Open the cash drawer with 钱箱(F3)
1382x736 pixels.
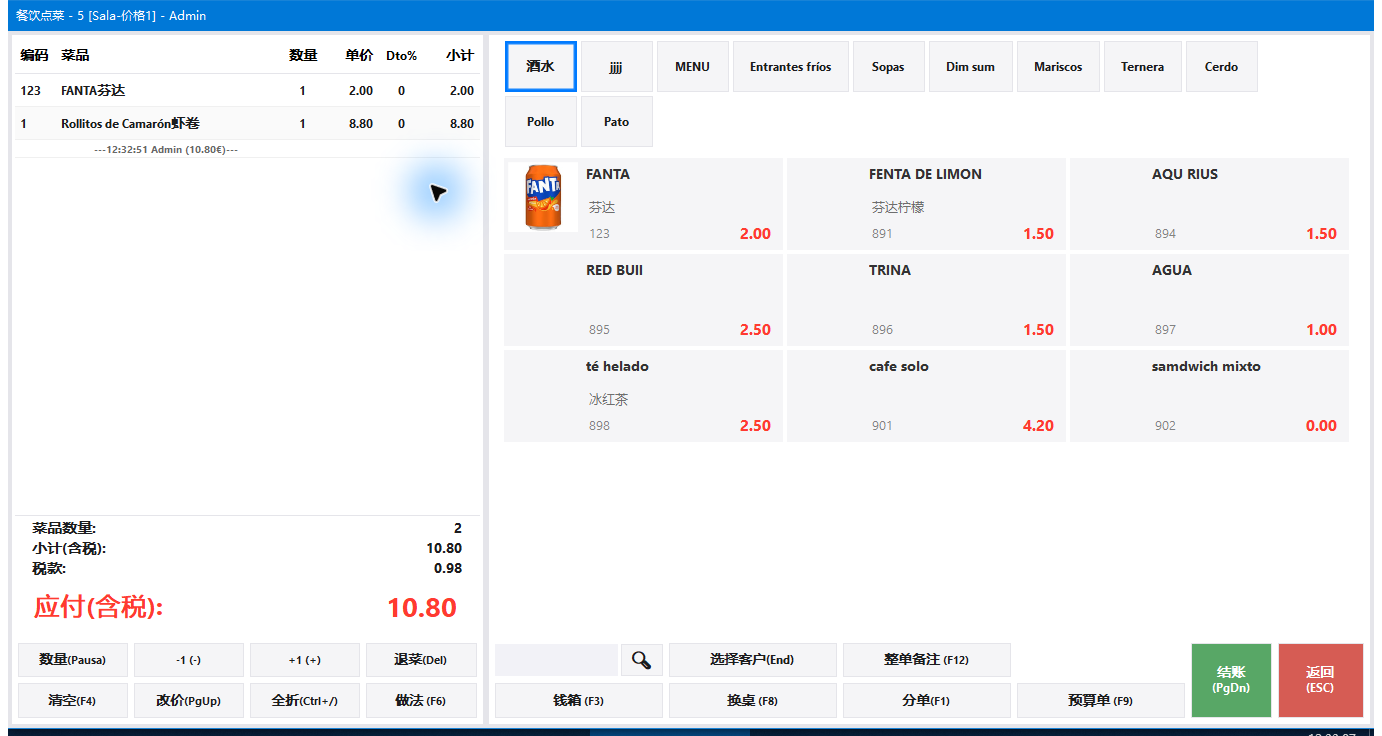coord(579,701)
